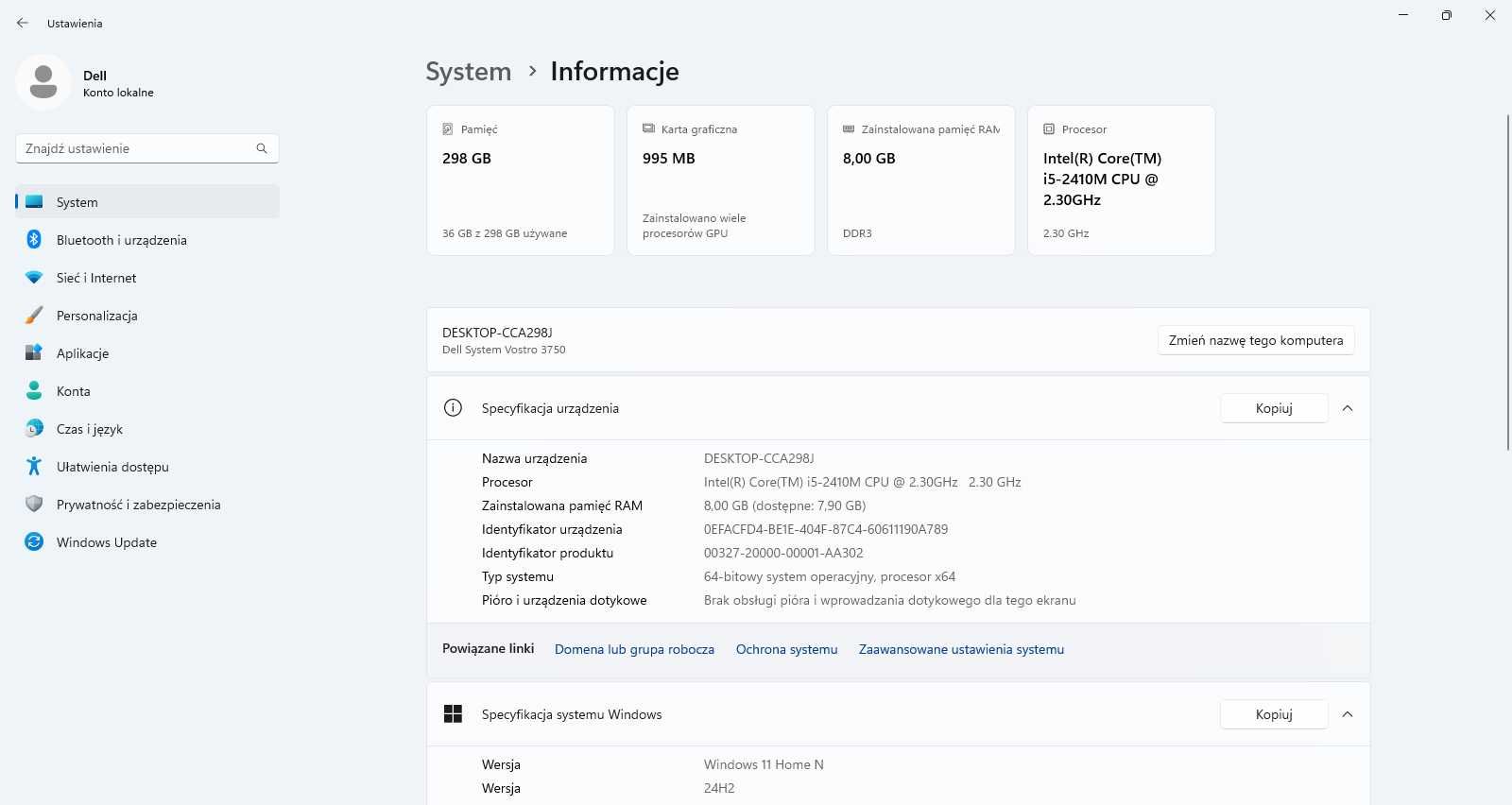Click the Pióro i urządzenia dotykowe label

click(564, 600)
